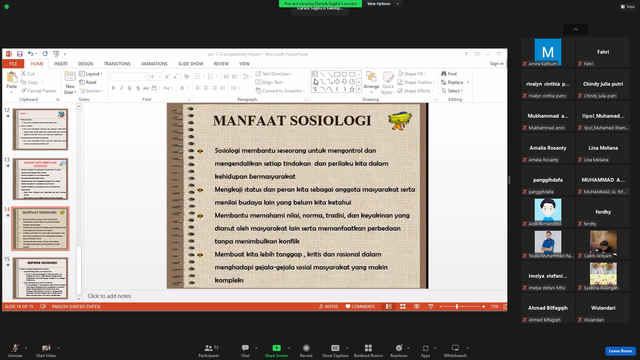Open audio options arrow beside Unmute

26,348
